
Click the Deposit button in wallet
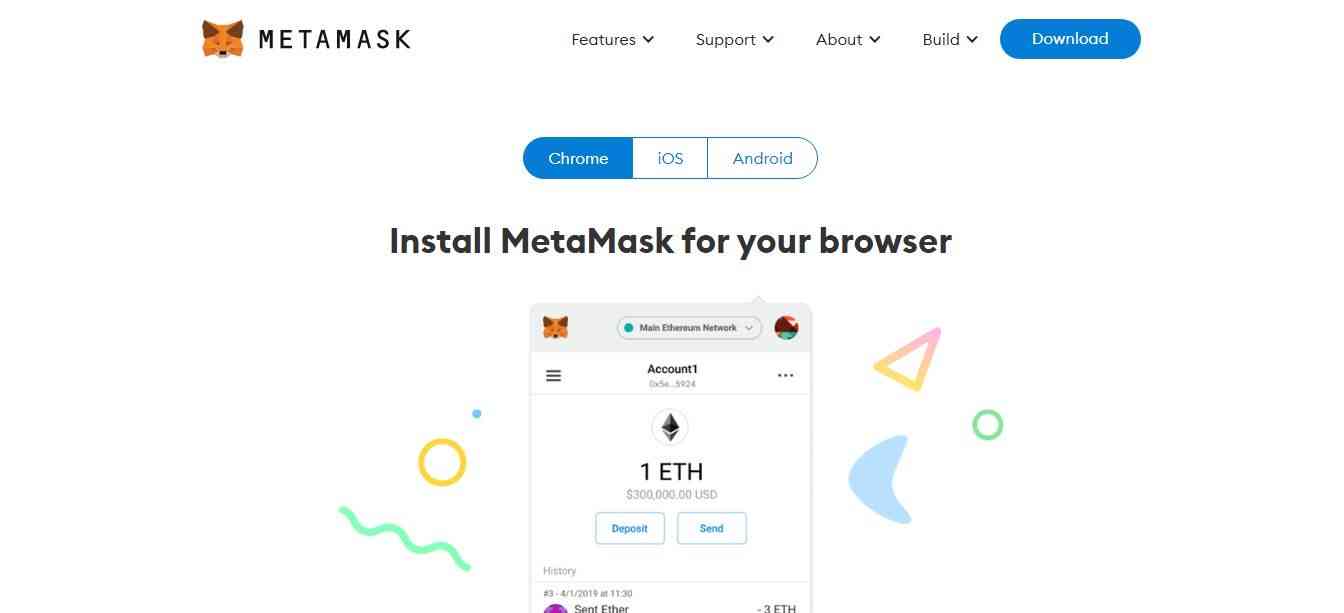[630, 528]
